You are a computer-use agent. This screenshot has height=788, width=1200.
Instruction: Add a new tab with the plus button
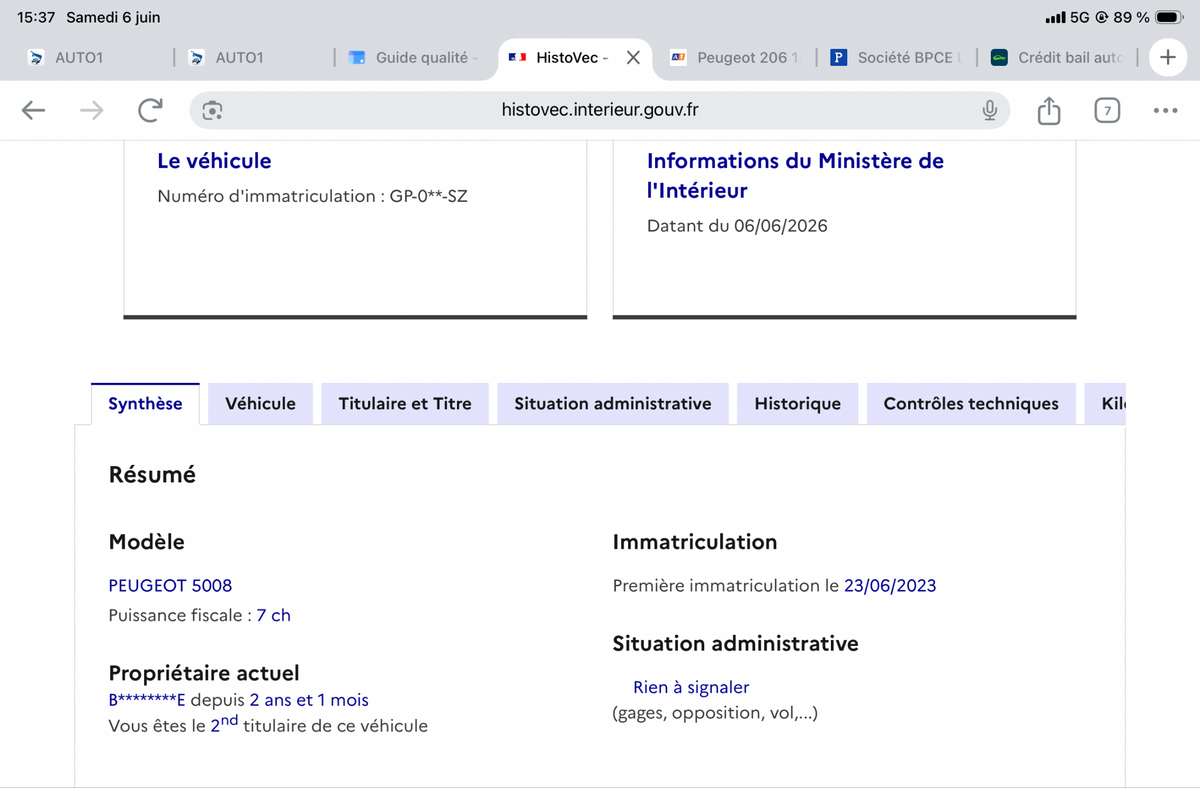pyautogui.click(x=1167, y=58)
